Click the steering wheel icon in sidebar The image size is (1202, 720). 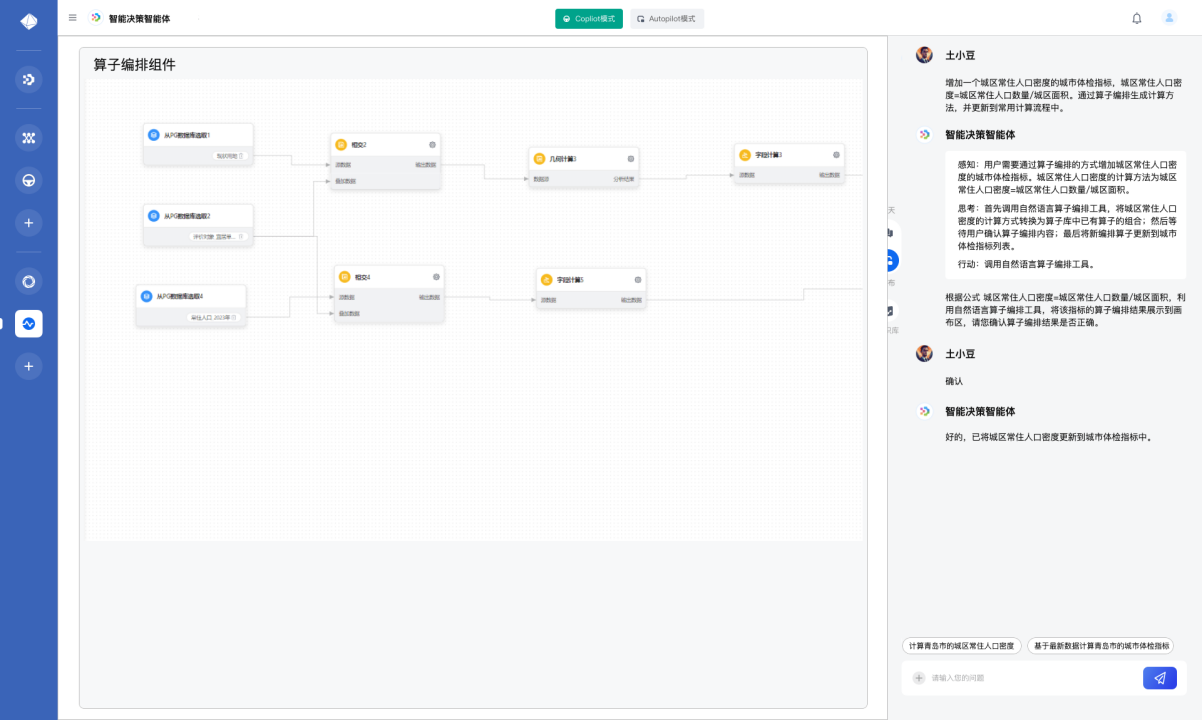[x=29, y=180]
